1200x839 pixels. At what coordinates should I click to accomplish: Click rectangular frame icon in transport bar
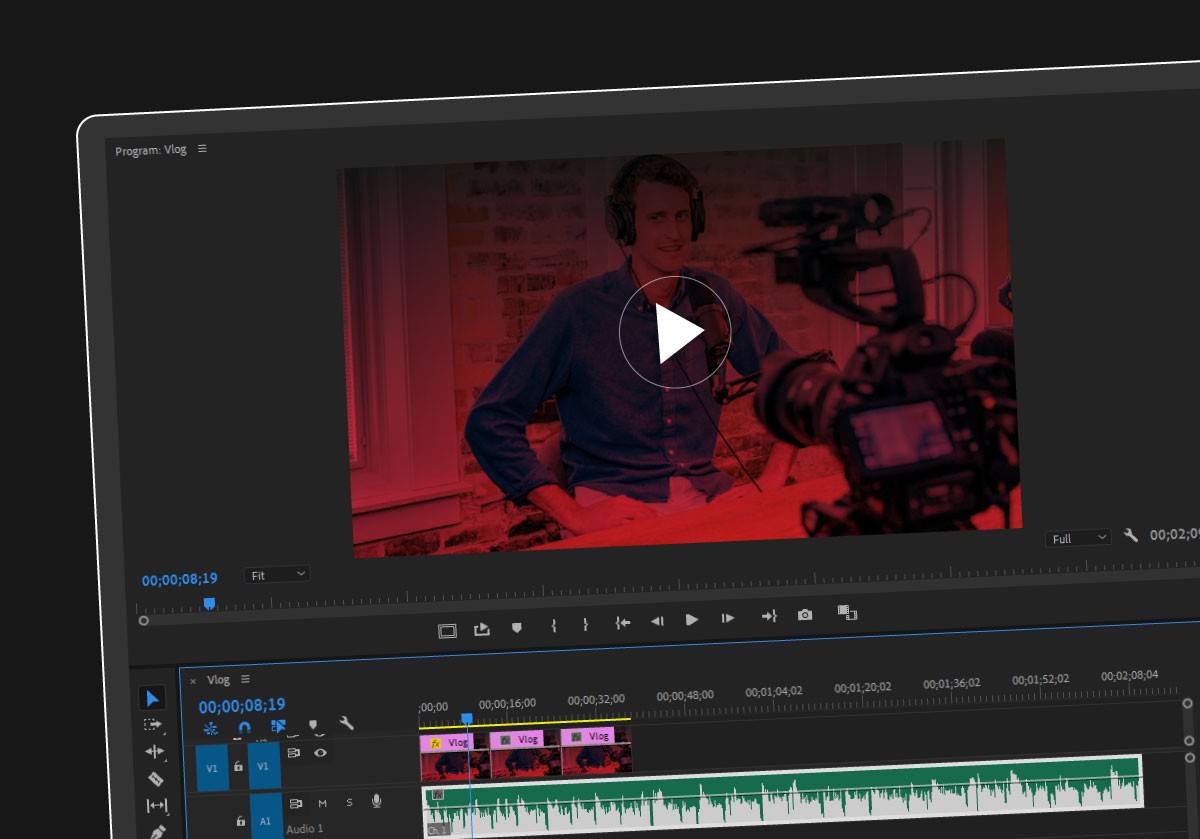click(x=447, y=631)
